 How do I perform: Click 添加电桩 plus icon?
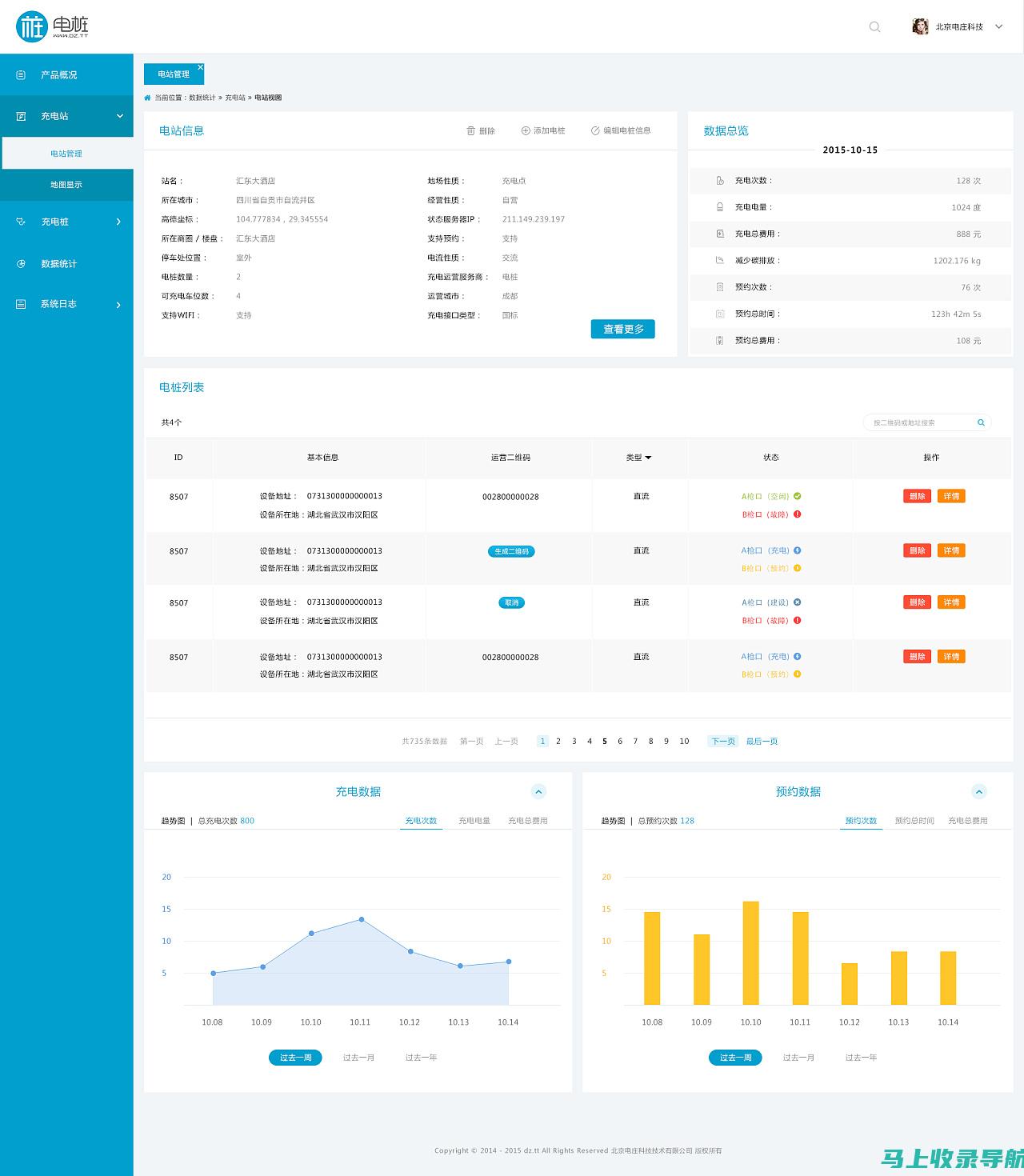[x=526, y=130]
